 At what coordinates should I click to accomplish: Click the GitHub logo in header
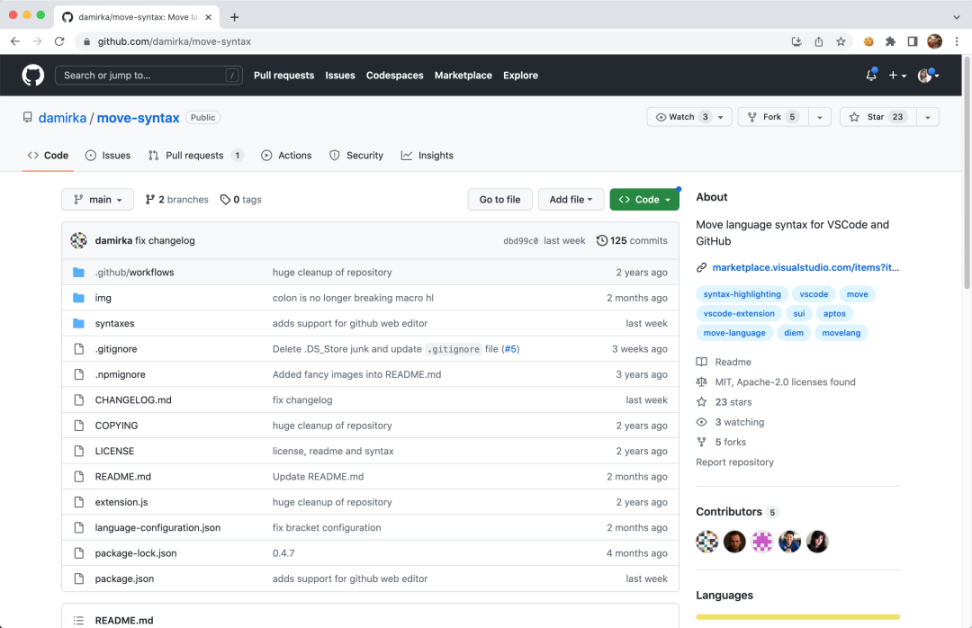(x=33, y=75)
